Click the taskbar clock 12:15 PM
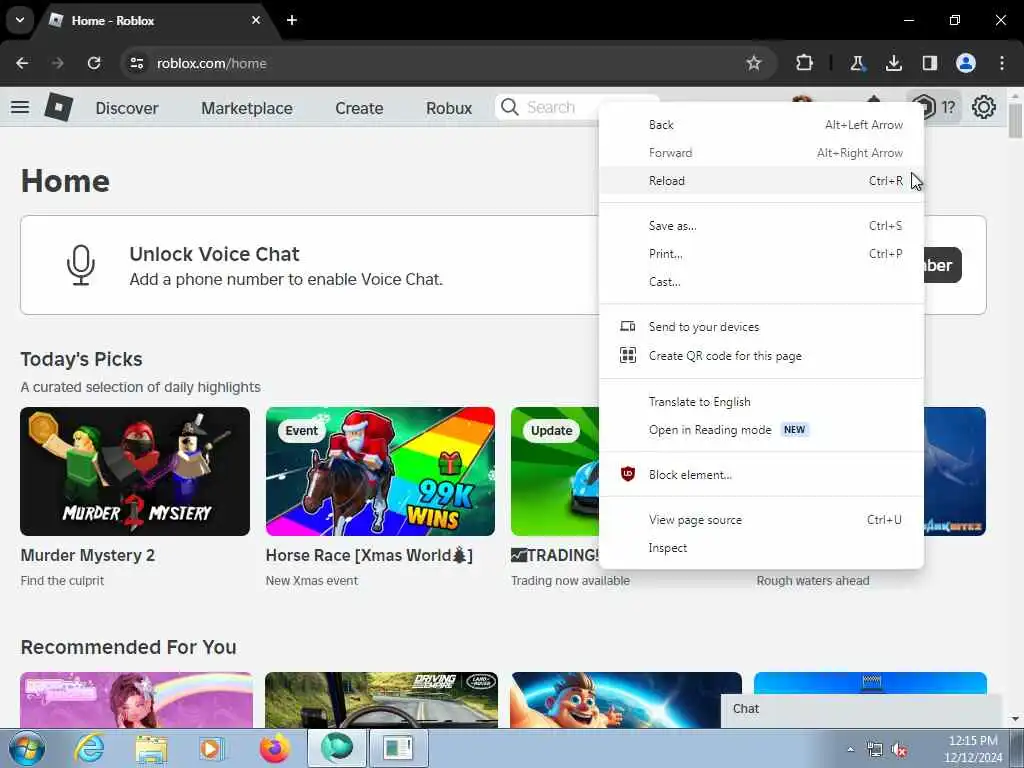This screenshot has height=768, width=1024. pos(973,741)
